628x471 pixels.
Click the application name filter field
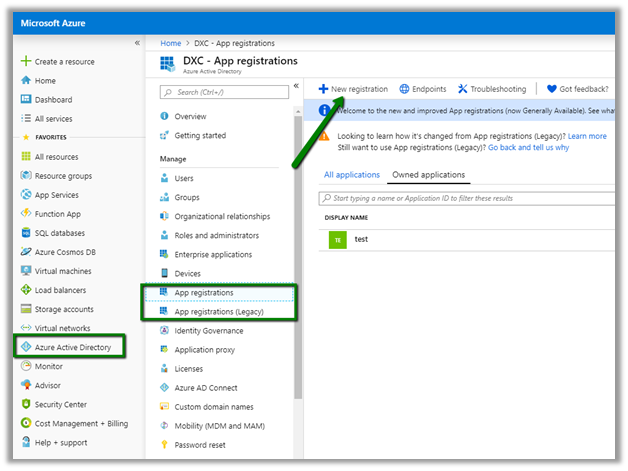[470, 198]
